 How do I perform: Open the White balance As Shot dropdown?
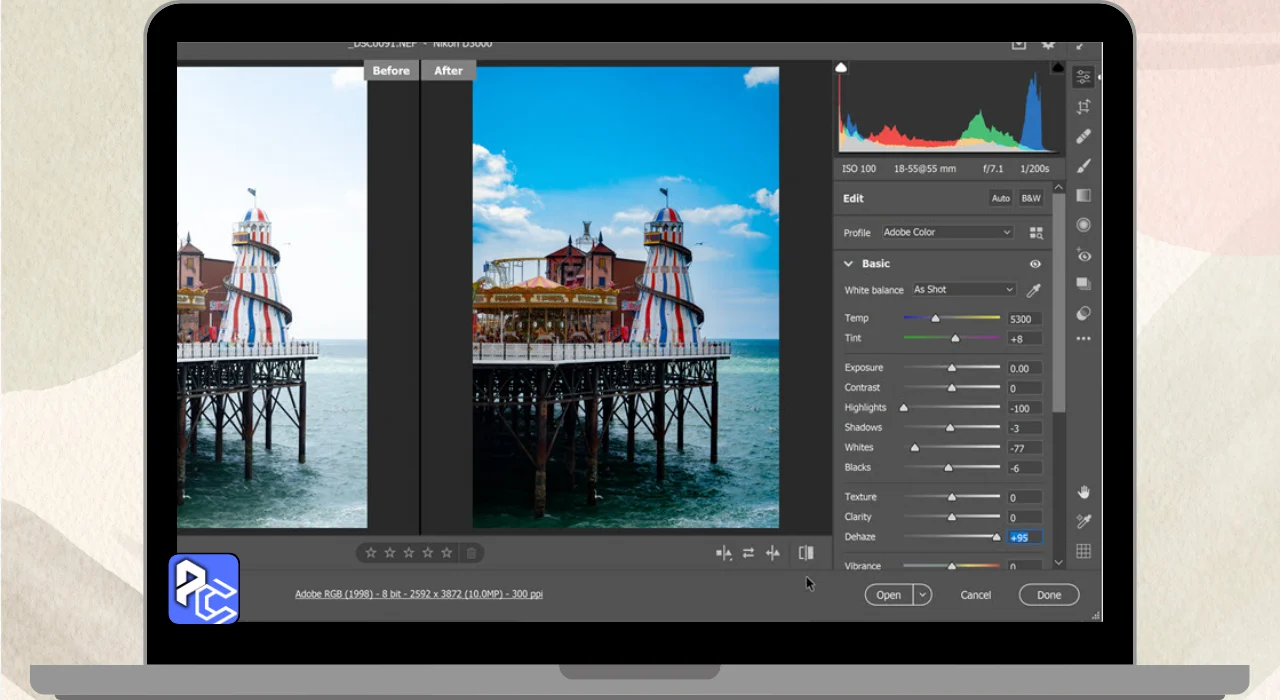coord(963,290)
